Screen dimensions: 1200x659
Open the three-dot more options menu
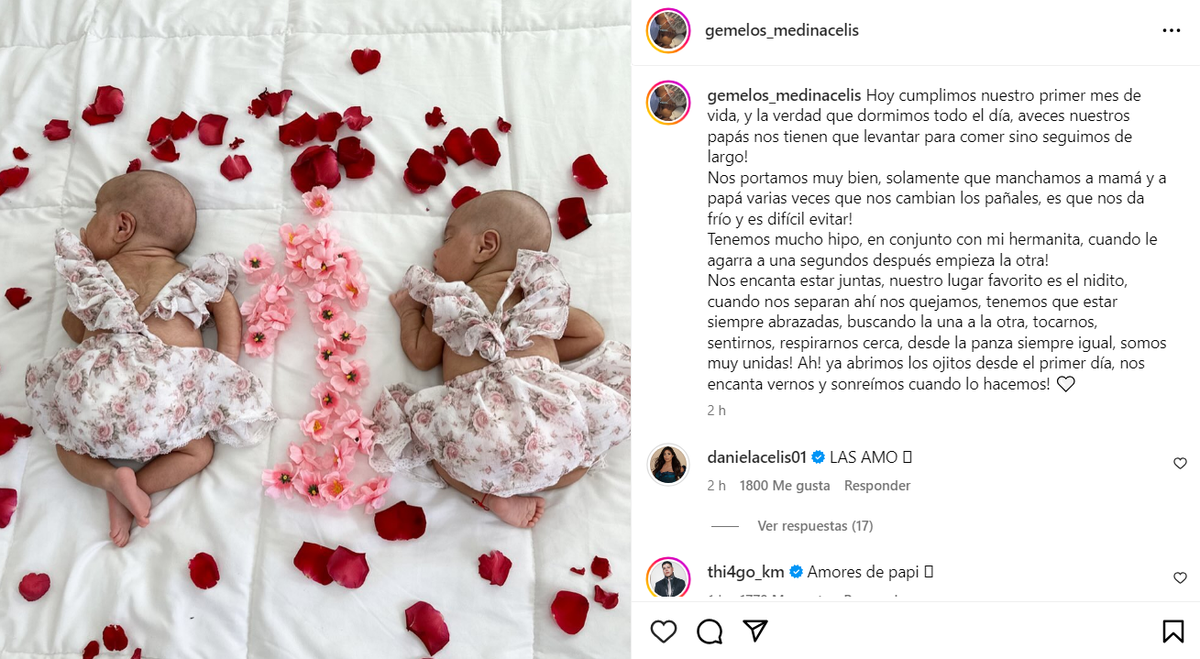pos(1171,31)
